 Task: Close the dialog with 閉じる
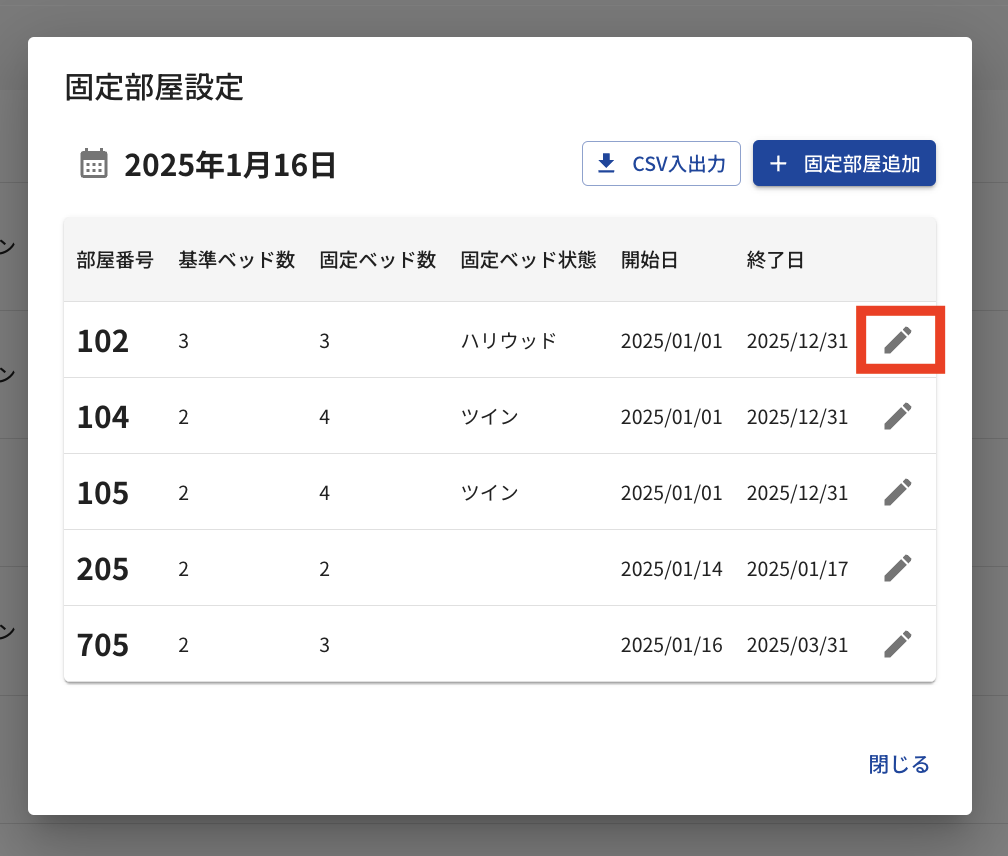[x=899, y=765]
